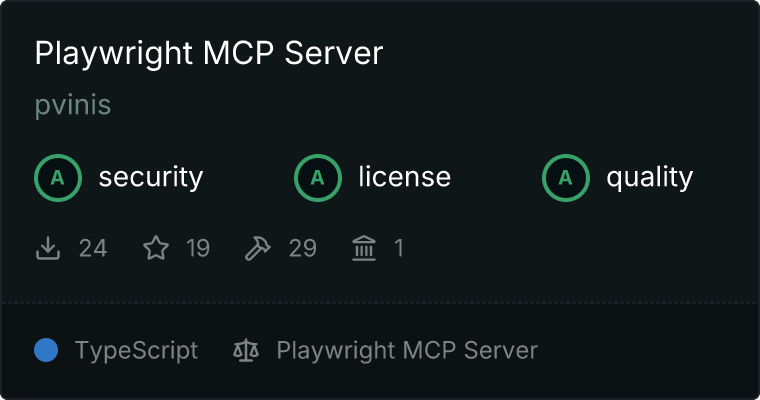Click the license grade A badge
The image size is (760, 400).
317,178
